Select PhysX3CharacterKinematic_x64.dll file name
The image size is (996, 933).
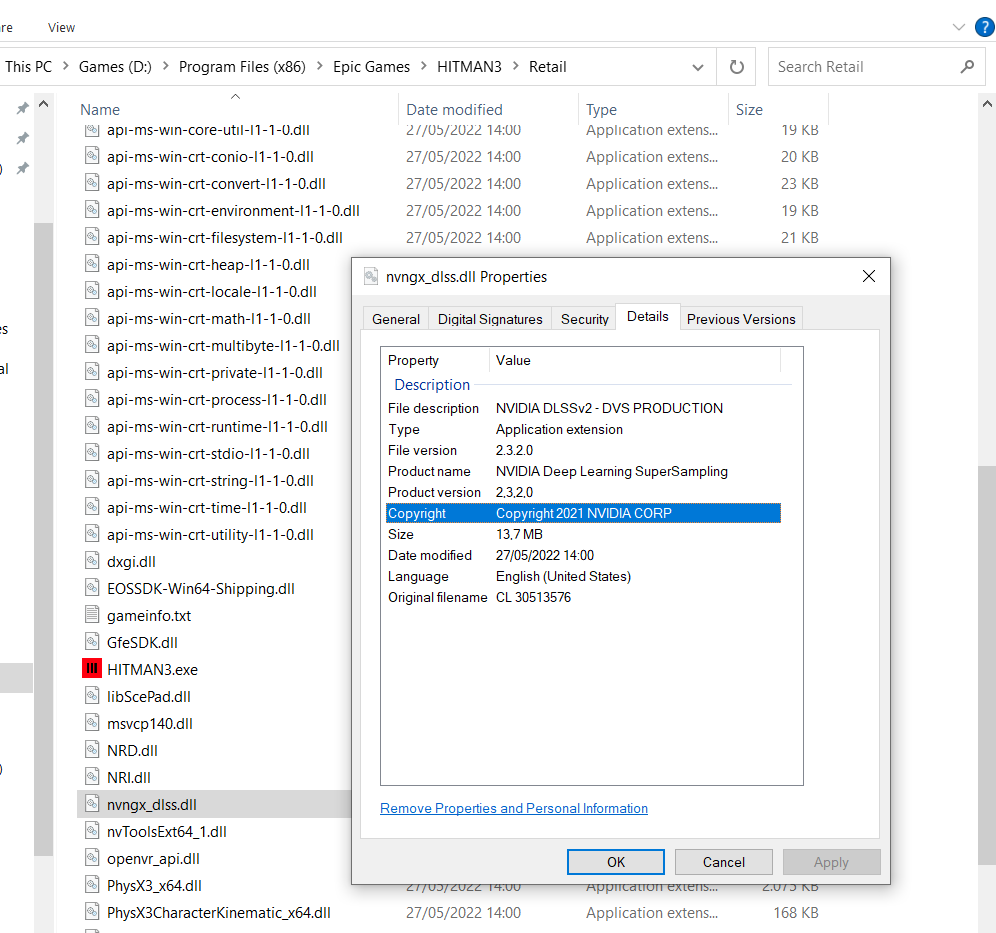[219, 913]
